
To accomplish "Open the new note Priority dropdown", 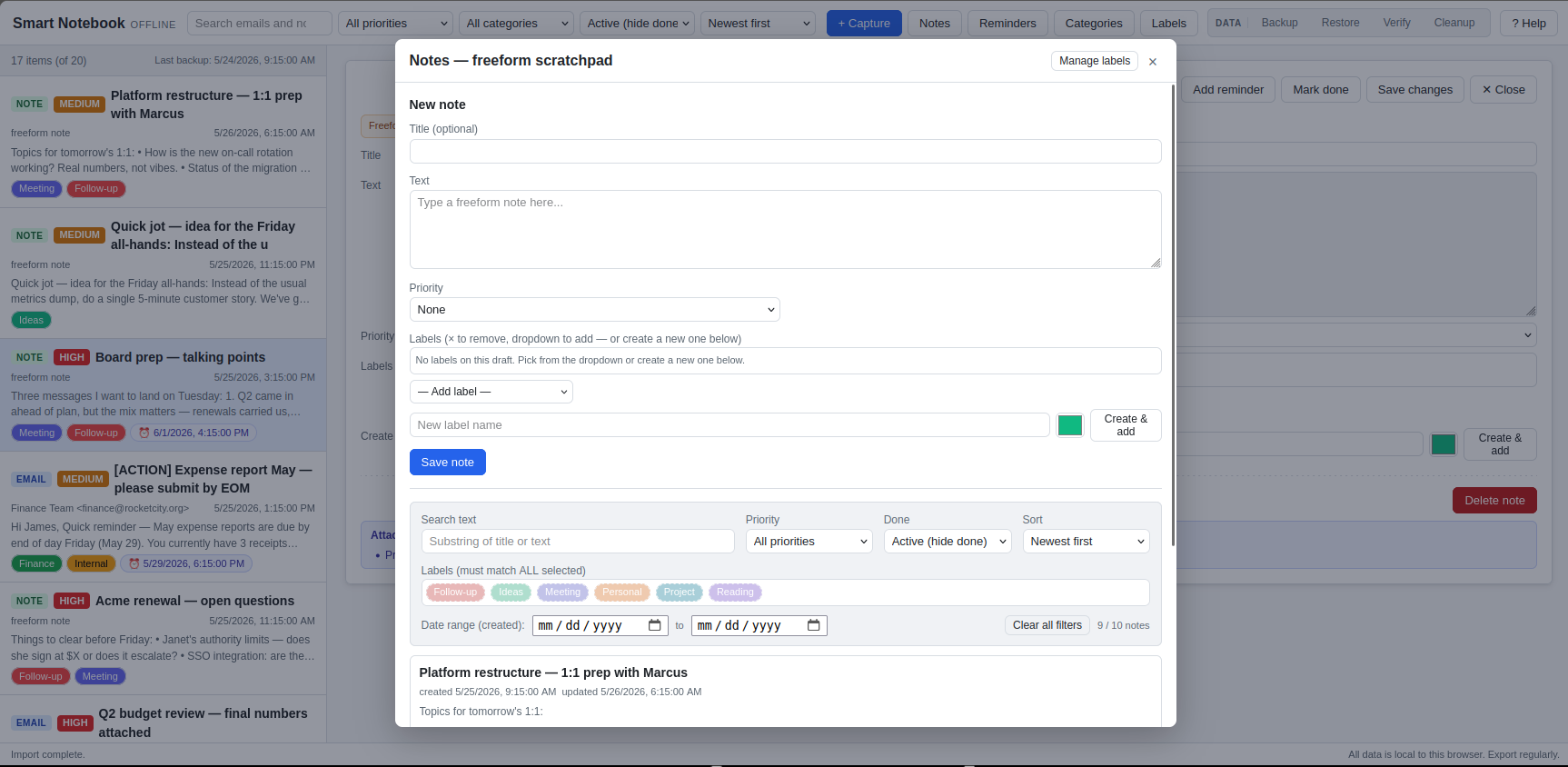I will [594, 310].
